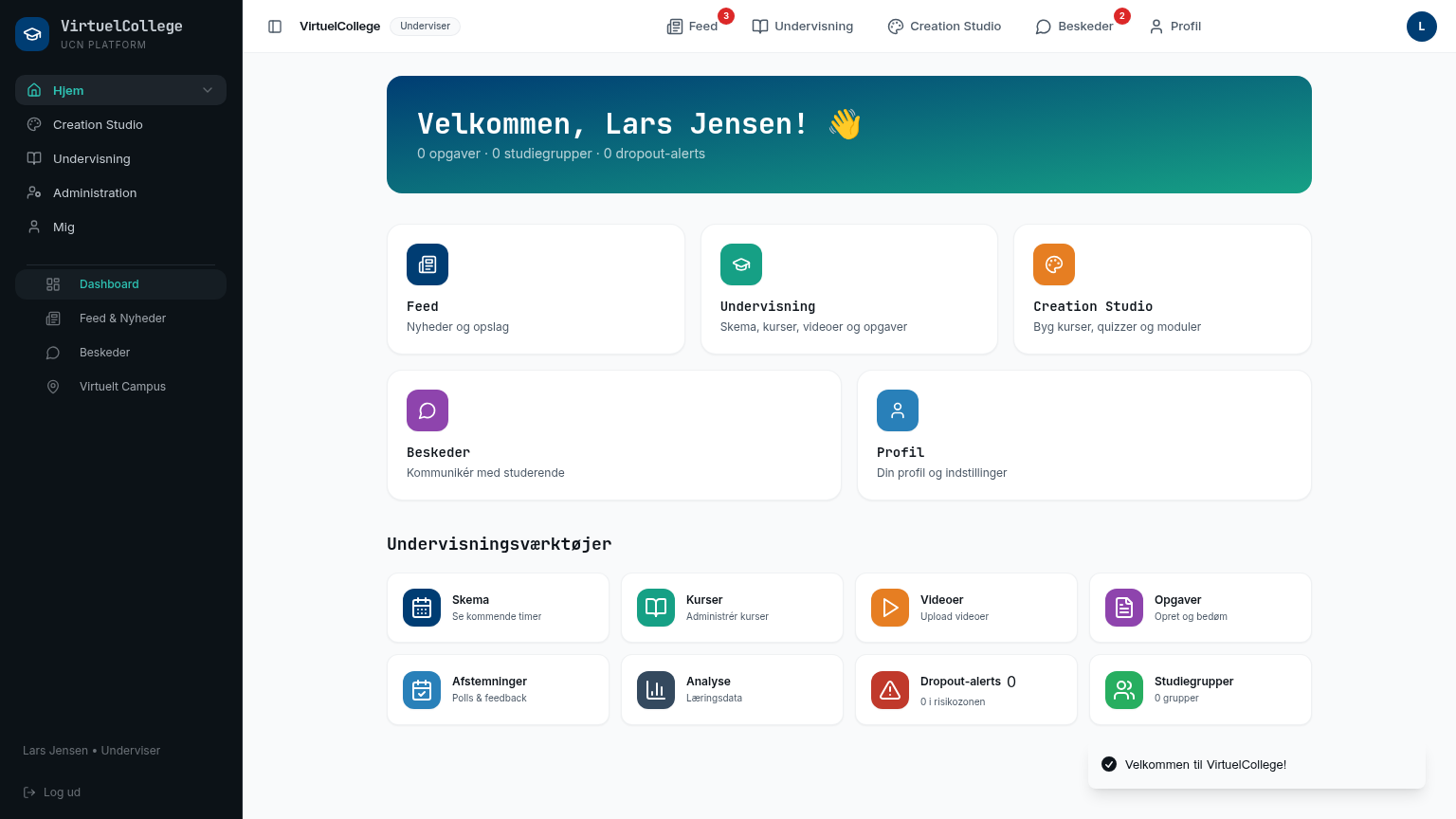Click the Videoer play icon
Screen dimensions: 1456x819
(x=890, y=608)
